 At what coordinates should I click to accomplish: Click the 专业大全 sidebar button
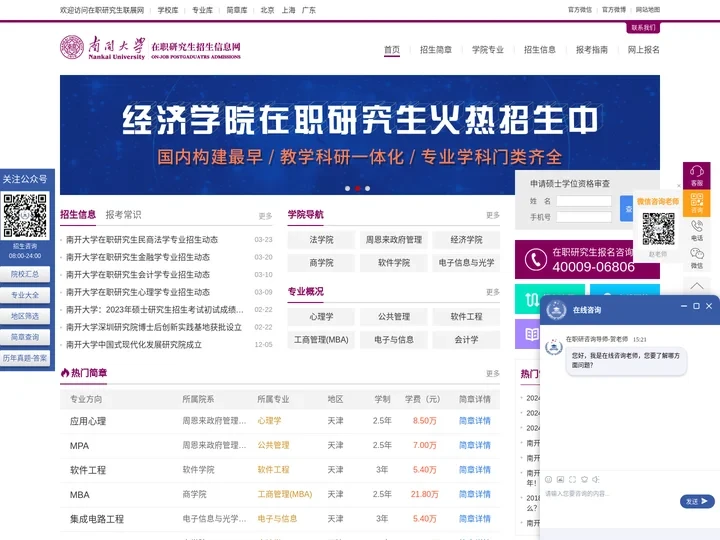point(25,295)
